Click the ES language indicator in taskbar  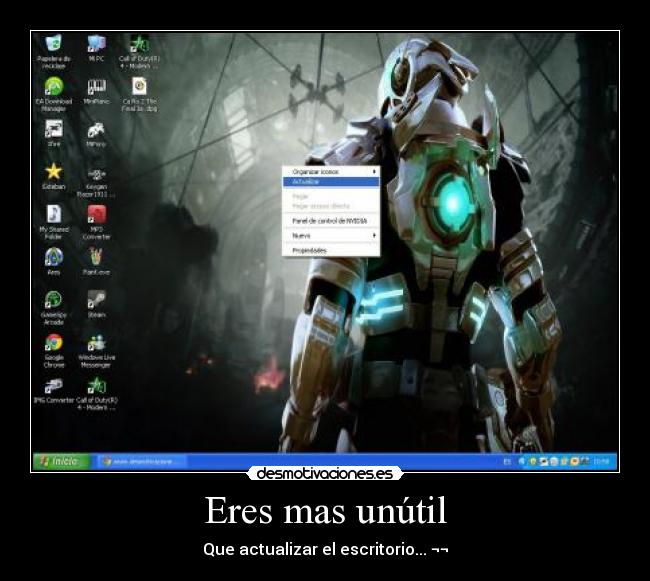[x=507, y=462]
